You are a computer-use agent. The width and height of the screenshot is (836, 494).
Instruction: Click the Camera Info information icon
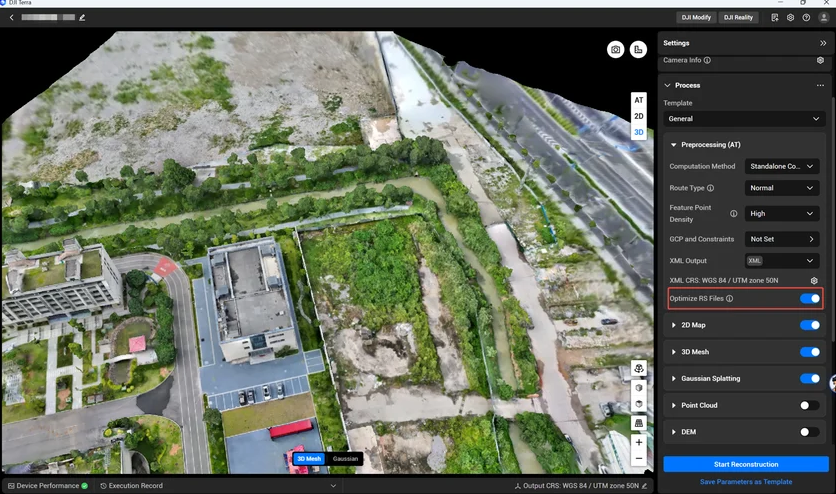coord(707,60)
